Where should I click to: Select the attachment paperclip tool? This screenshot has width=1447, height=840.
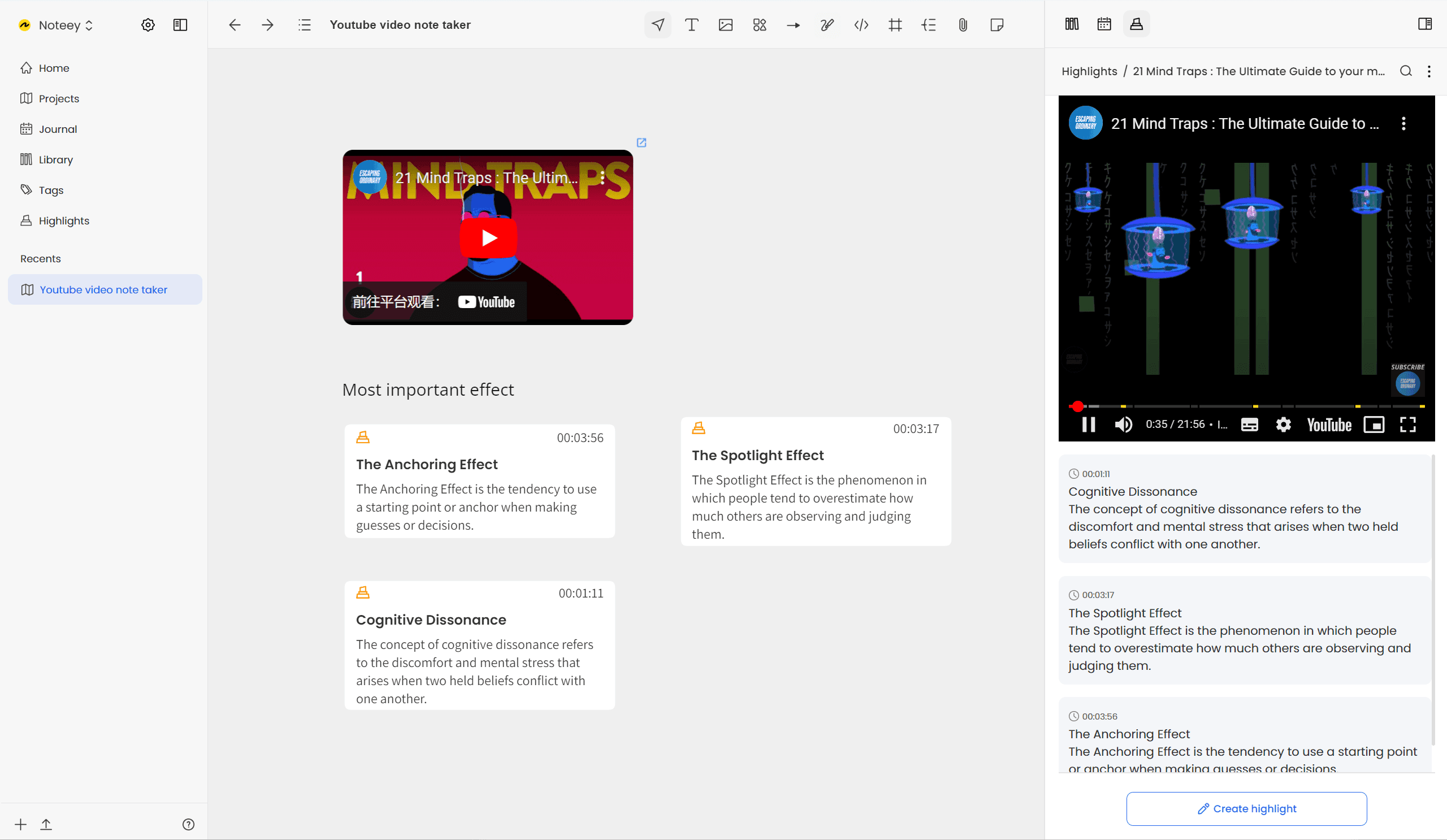point(963,25)
